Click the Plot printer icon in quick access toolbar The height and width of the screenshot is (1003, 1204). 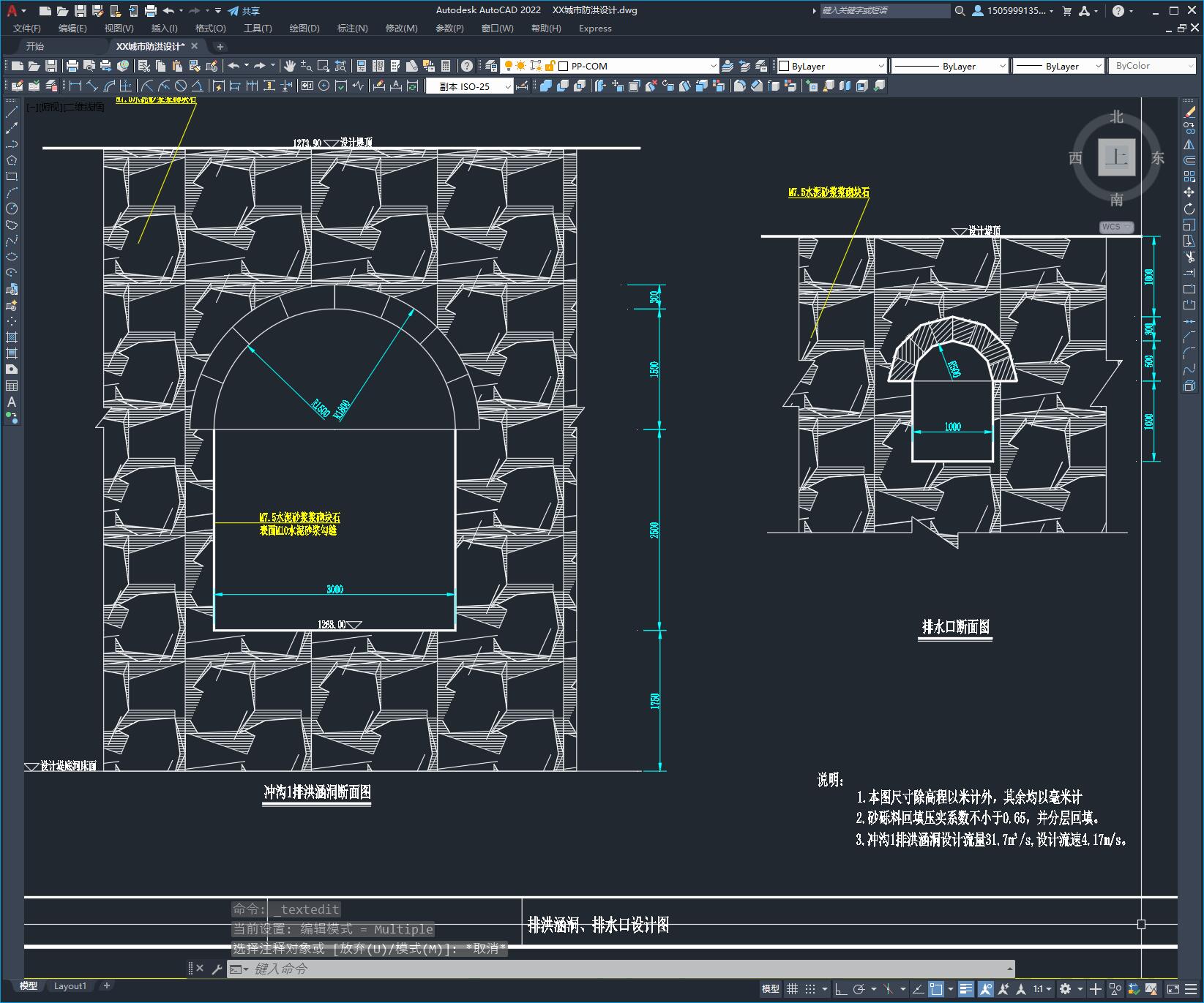tap(151, 10)
